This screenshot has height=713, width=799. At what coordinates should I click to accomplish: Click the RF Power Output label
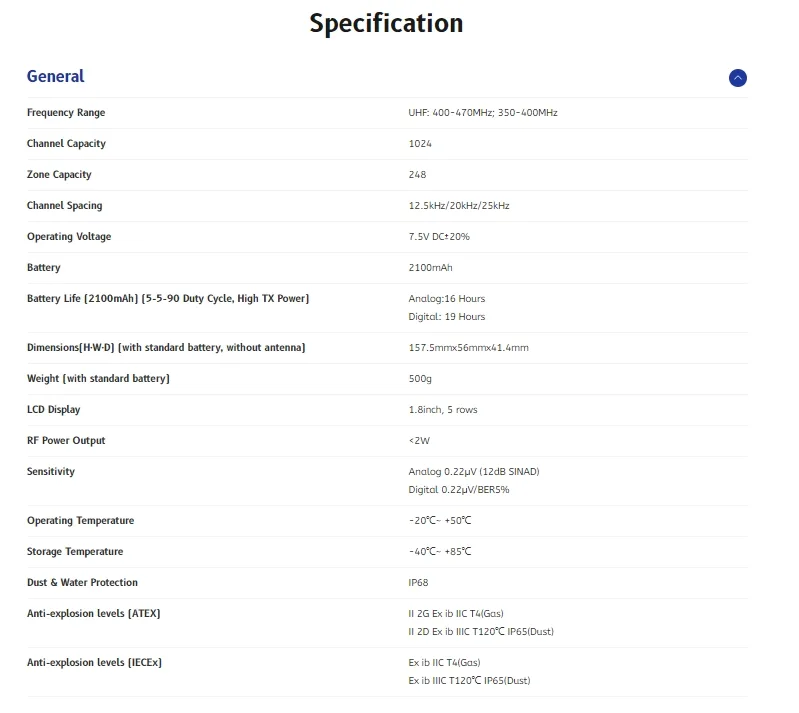point(66,441)
